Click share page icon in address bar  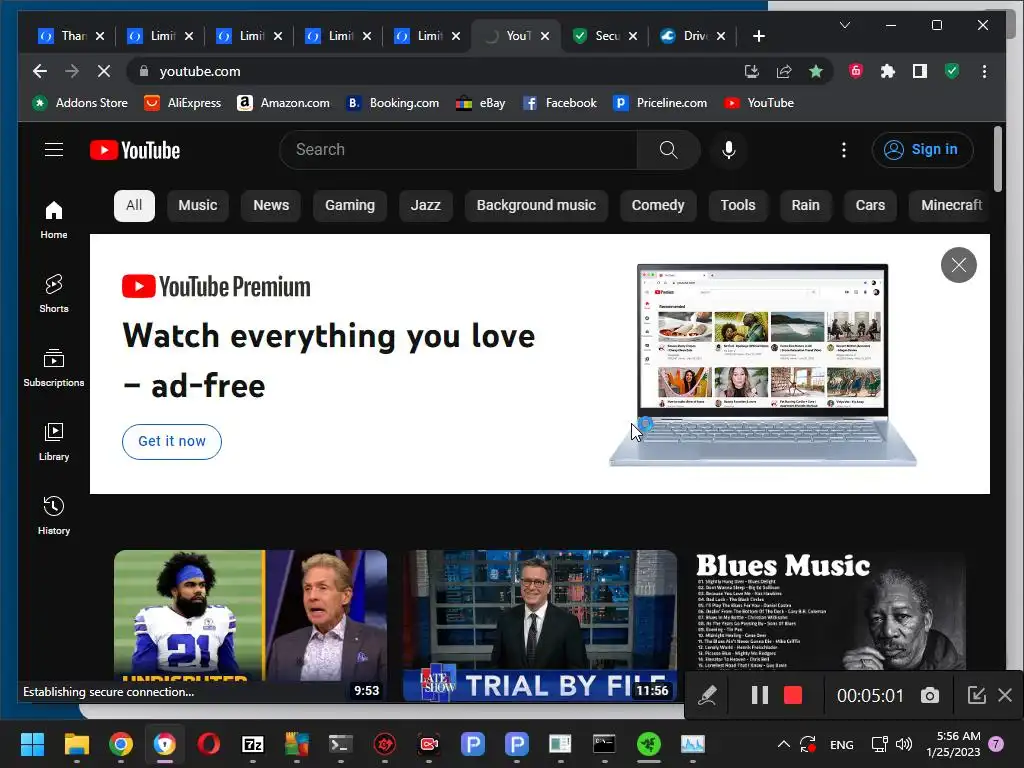(x=784, y=71)
